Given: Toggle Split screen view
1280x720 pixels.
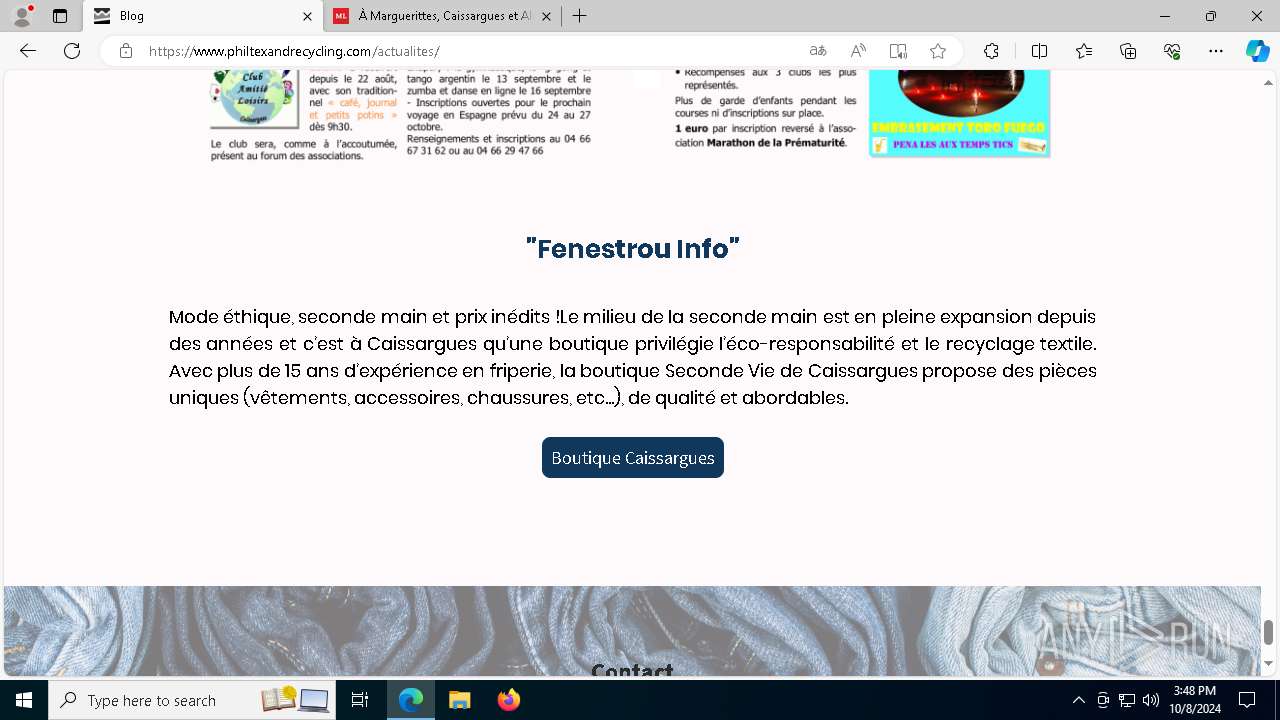Looking at the screenshot, I should point(1039,51).
